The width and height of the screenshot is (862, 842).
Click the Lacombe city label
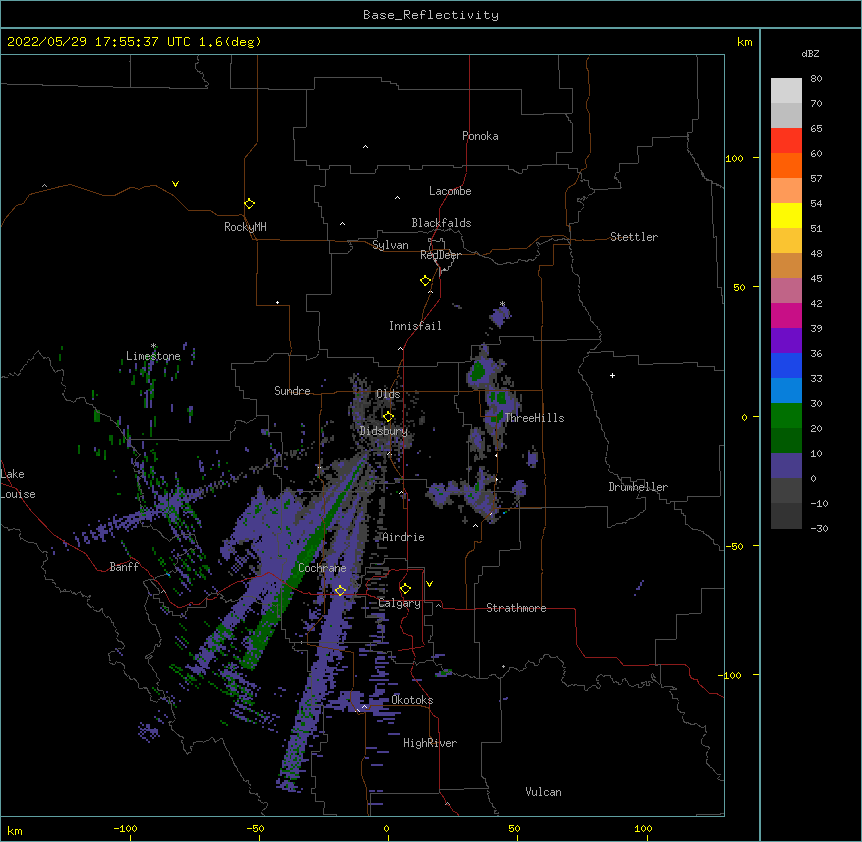(450, 191)
